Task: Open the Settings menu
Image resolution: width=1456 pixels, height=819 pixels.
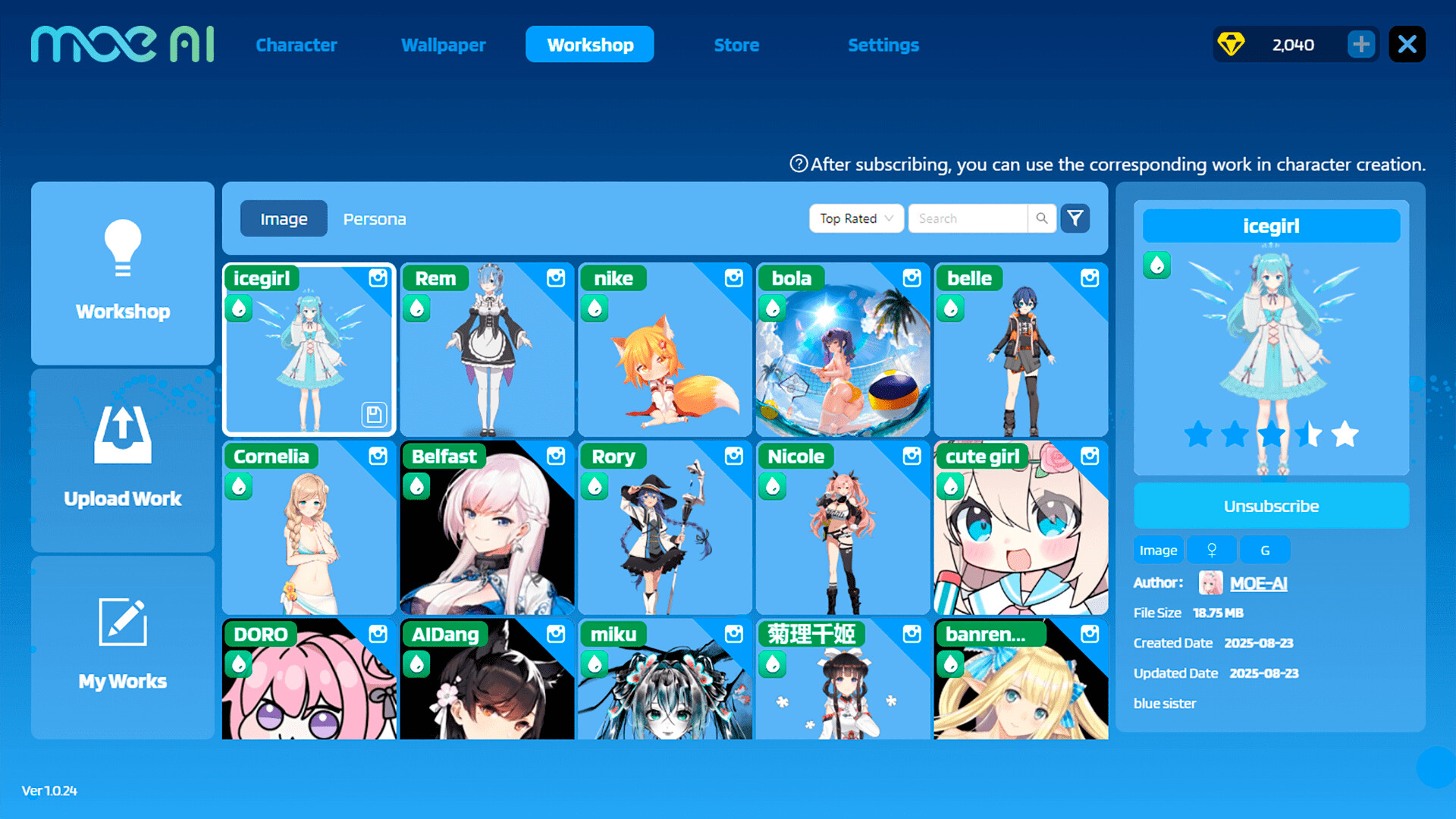Action: 883,45
